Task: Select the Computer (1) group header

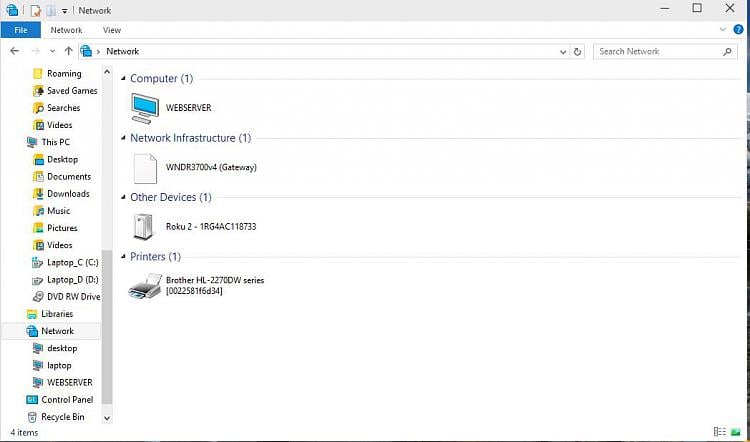Action: tap(162, 78)
